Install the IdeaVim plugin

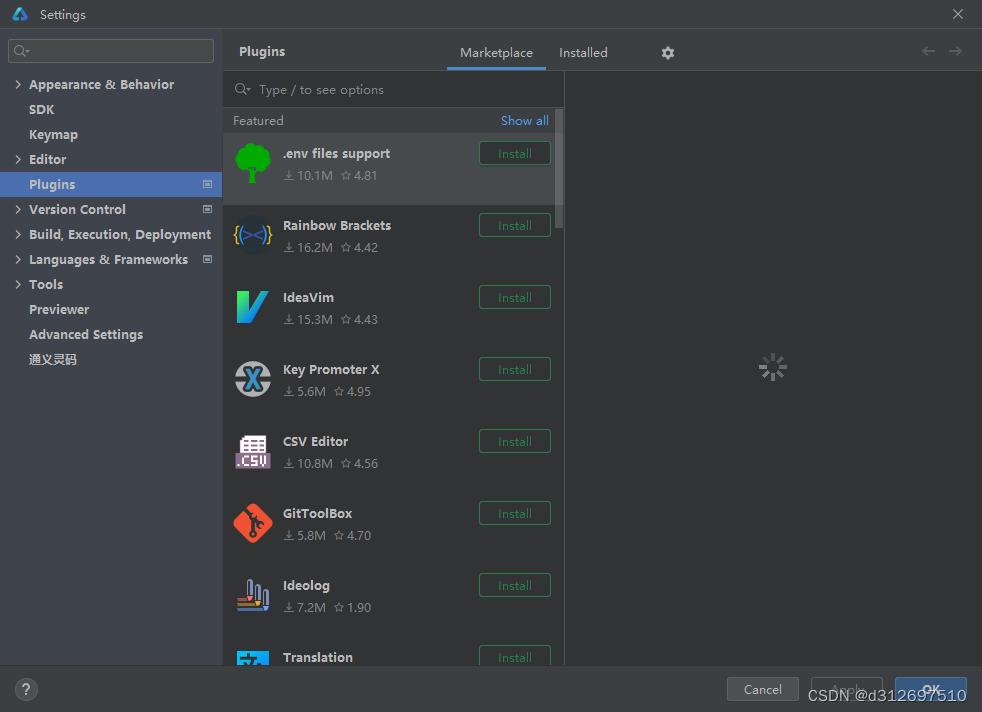coord(515,297)
